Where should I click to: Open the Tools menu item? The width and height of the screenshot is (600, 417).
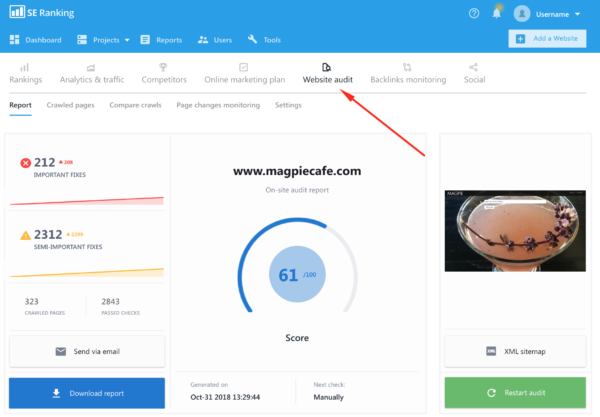pyautogui.click(x=272, y=40)
